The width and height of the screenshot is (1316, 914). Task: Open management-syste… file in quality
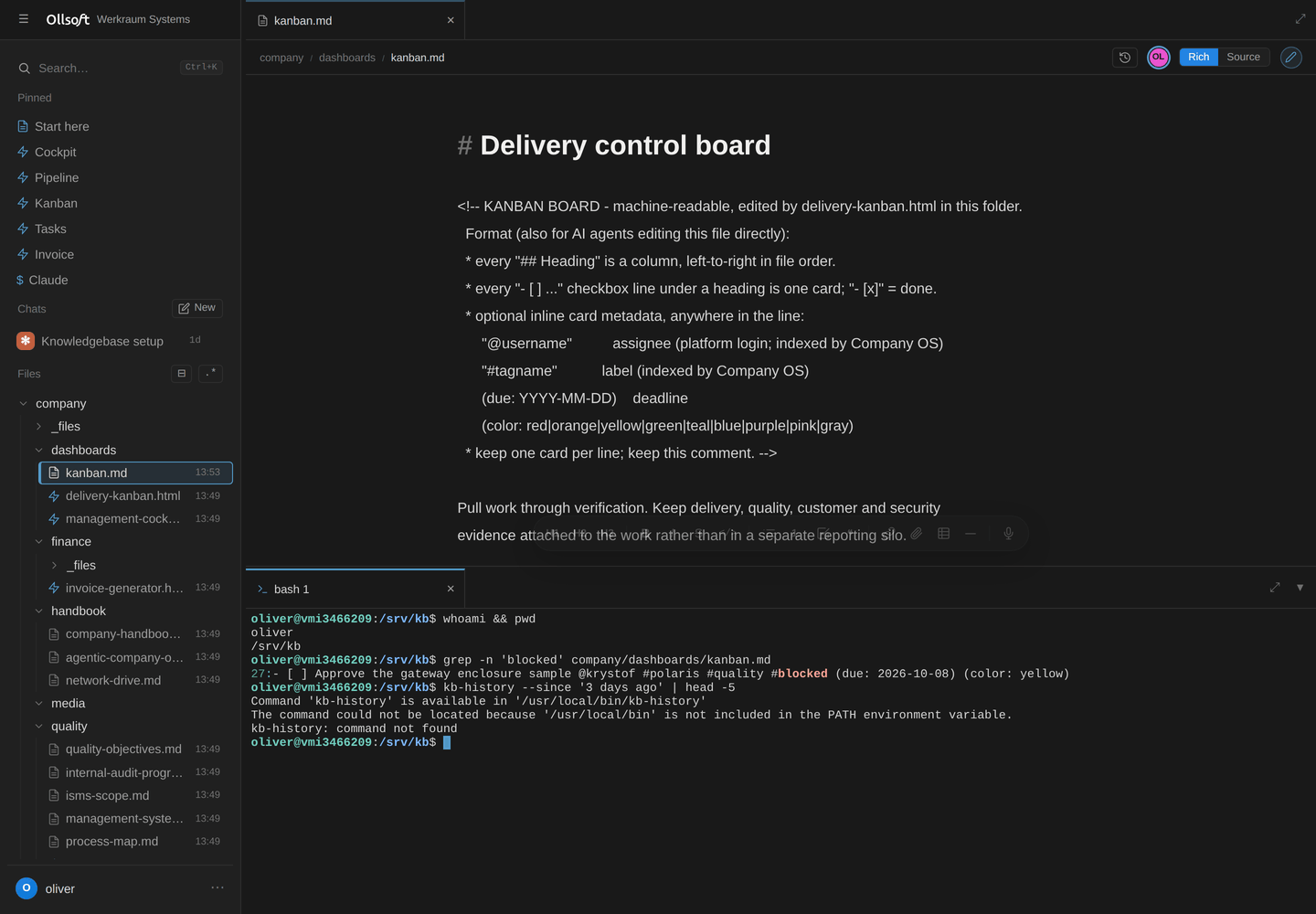[136, 818]
